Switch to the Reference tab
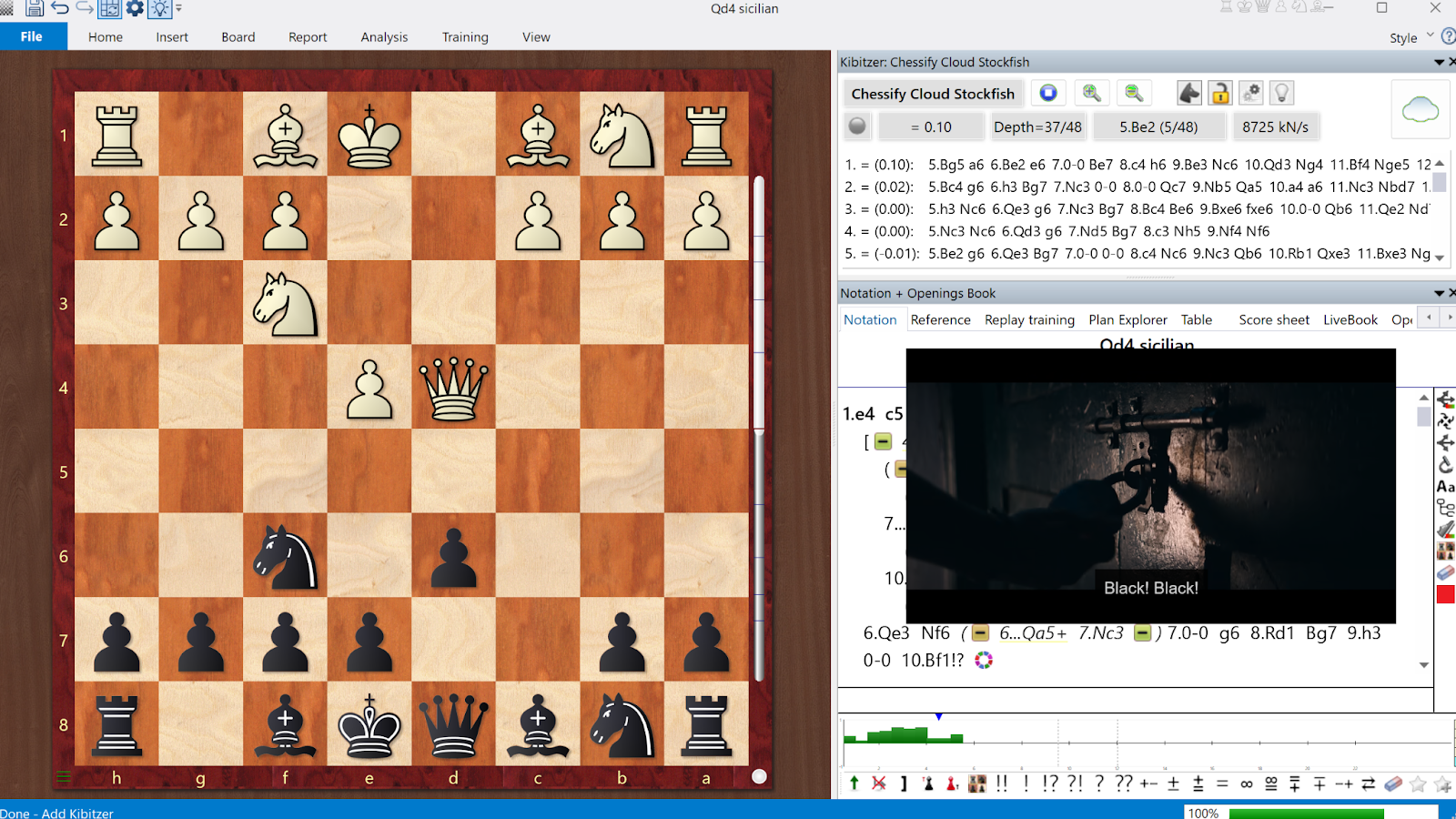Viewport: 1456px width, 819px height. click(x=940, y=319)
